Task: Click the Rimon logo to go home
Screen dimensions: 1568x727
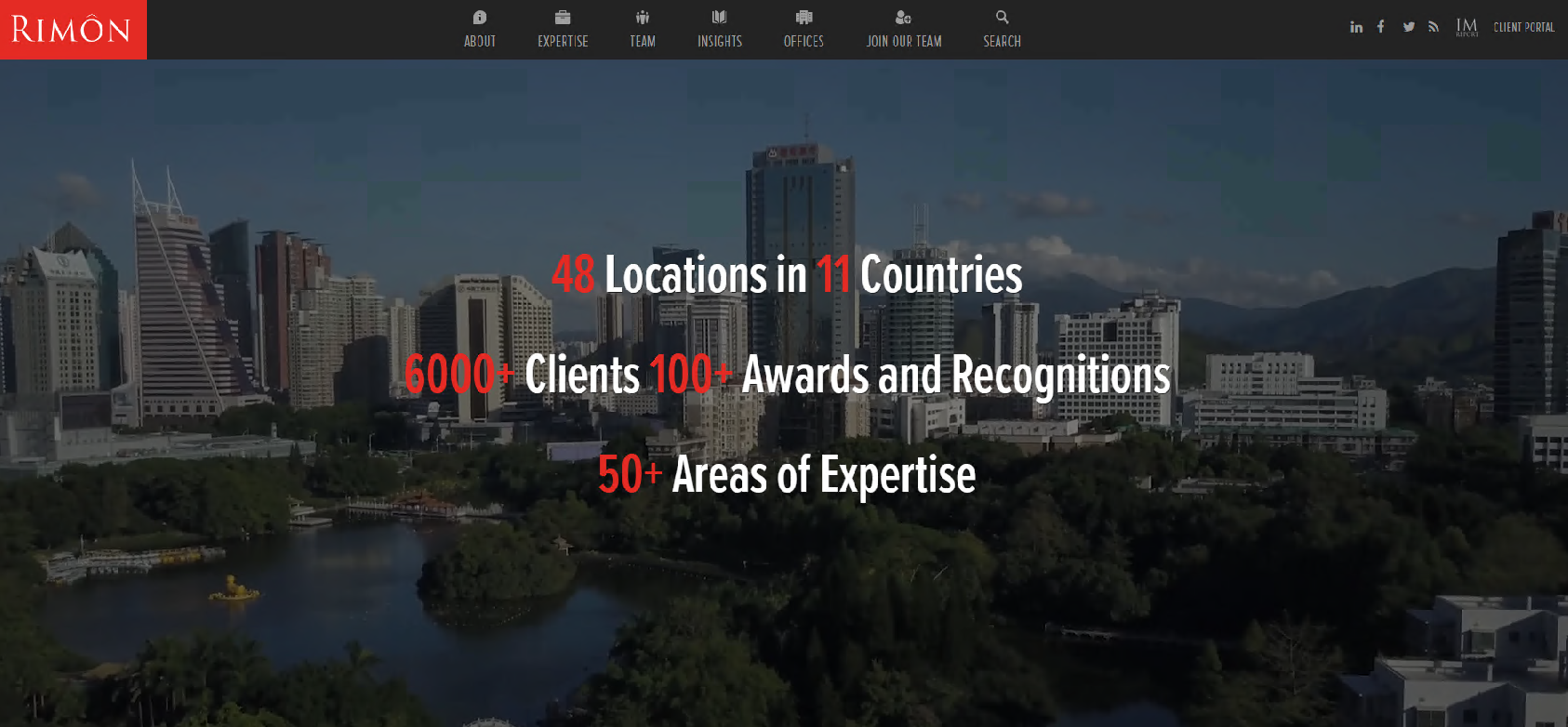Action: click(73, 30)
